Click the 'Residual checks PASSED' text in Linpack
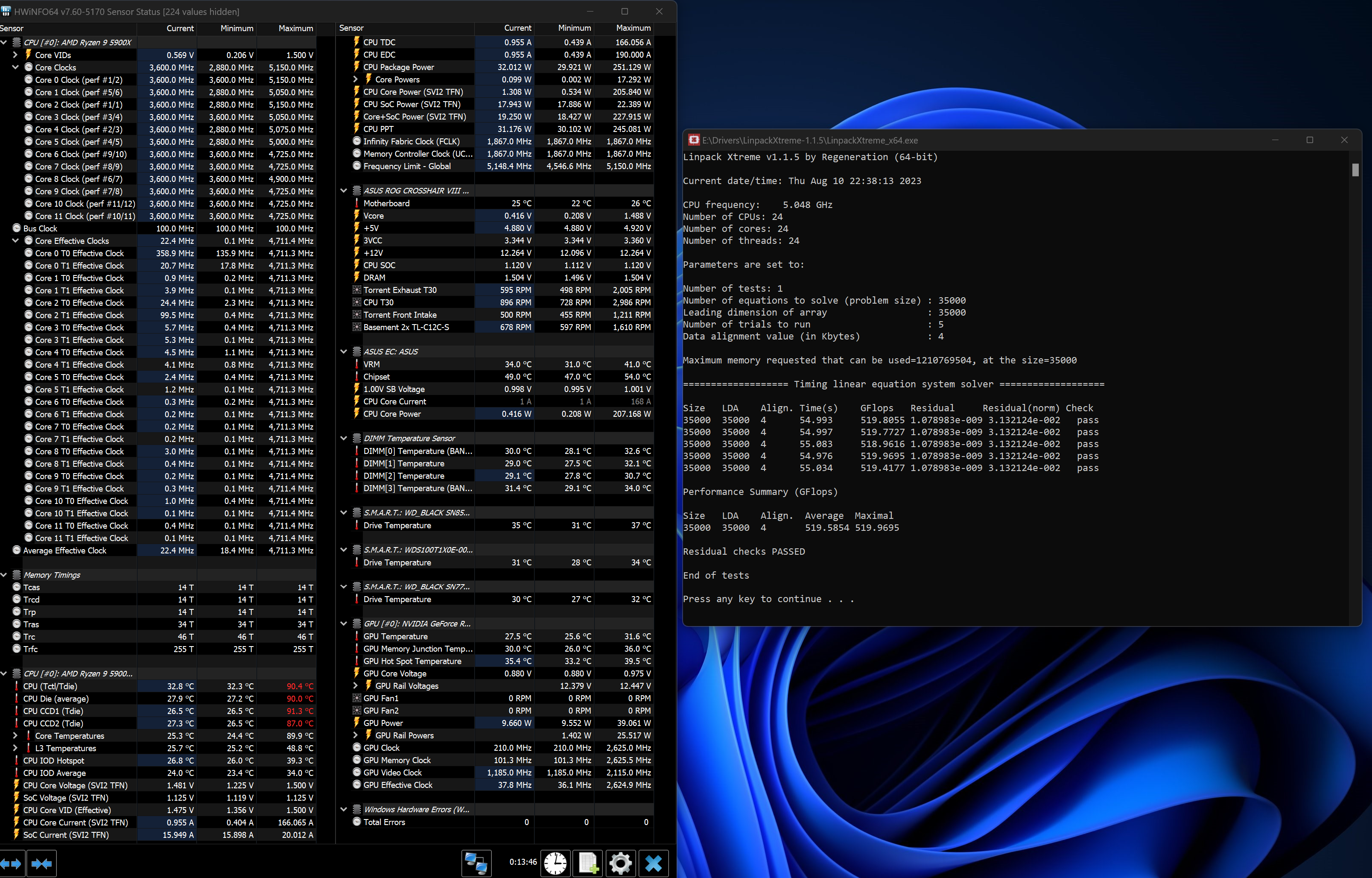 pos(744,552)
